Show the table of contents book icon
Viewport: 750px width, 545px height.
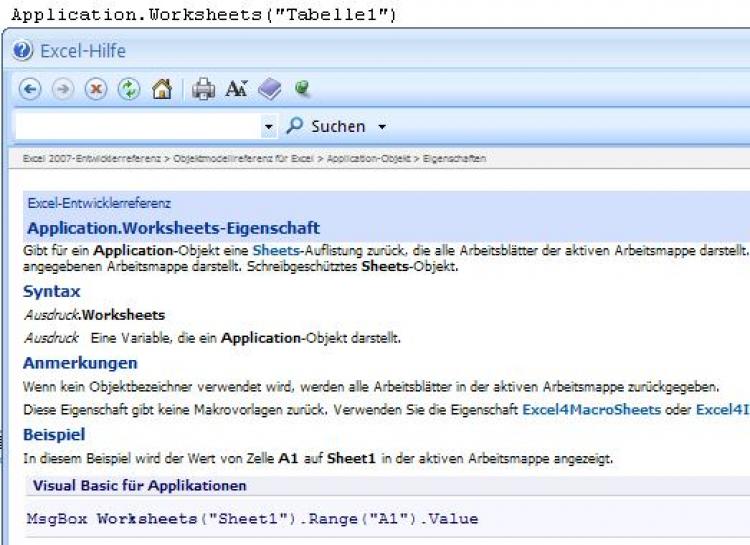270,89
